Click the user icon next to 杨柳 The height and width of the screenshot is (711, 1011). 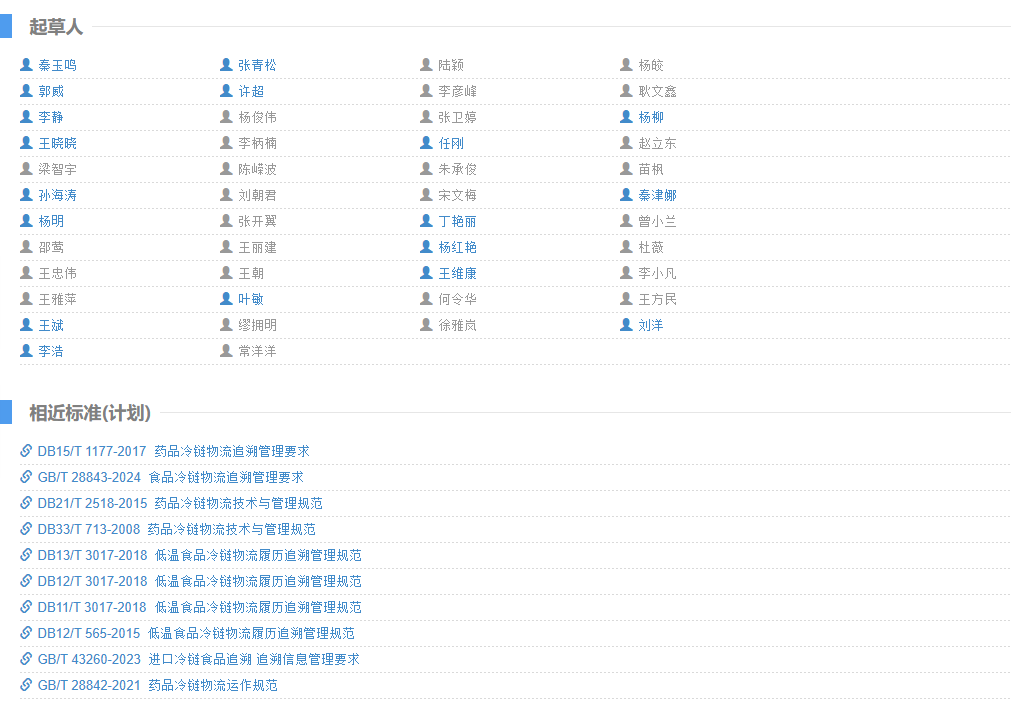pos(626,117)
